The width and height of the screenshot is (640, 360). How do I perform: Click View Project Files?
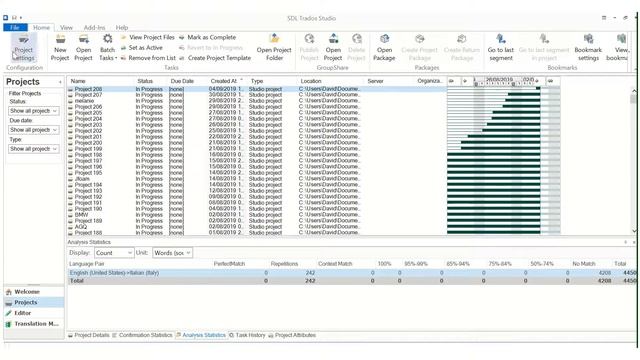tap(148, 37)
